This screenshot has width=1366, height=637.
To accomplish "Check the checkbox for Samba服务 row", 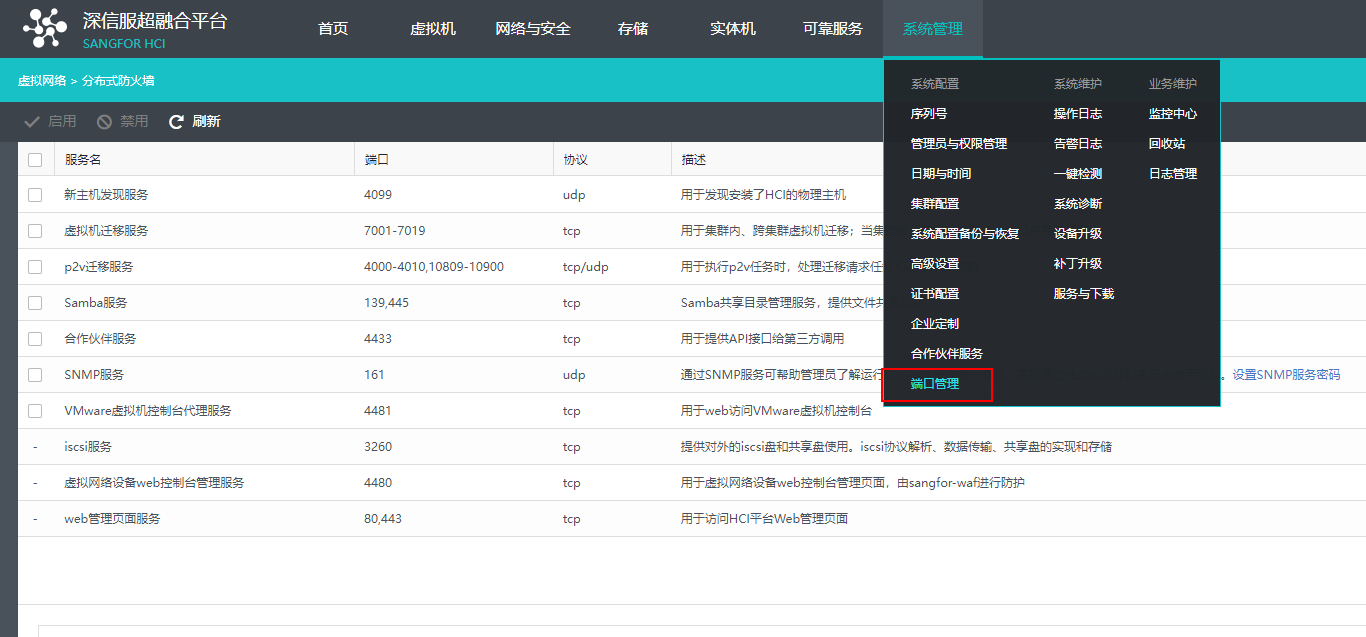I will [x=34, y=302].
